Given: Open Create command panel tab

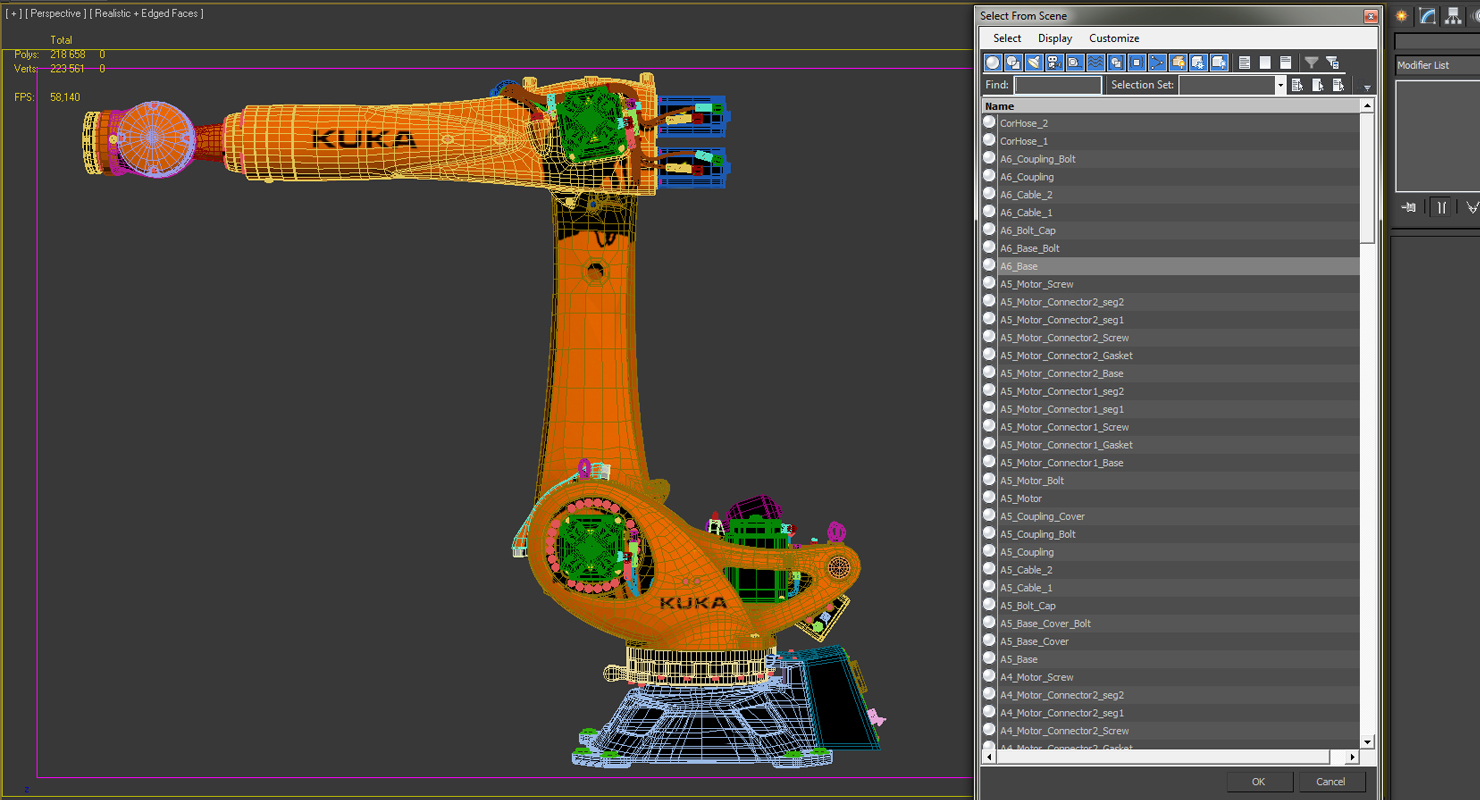Looking at the screenshot, I should [x=1401, y=16].
